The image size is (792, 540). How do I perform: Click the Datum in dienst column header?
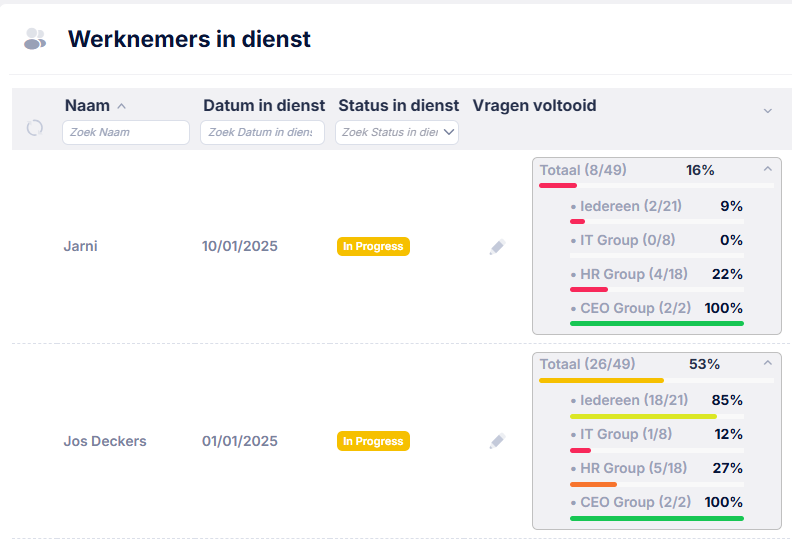coord(264,106)
